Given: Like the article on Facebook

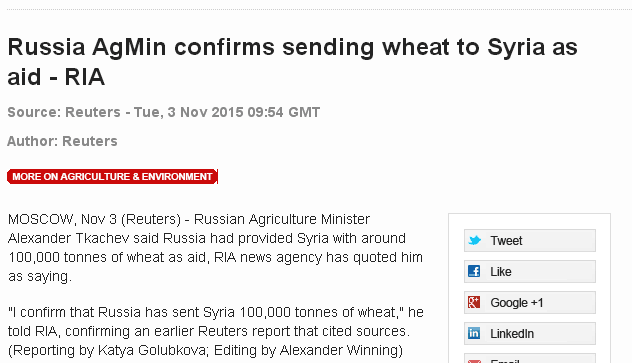Looking at the screenshot, I should click(x=530, y=272).
